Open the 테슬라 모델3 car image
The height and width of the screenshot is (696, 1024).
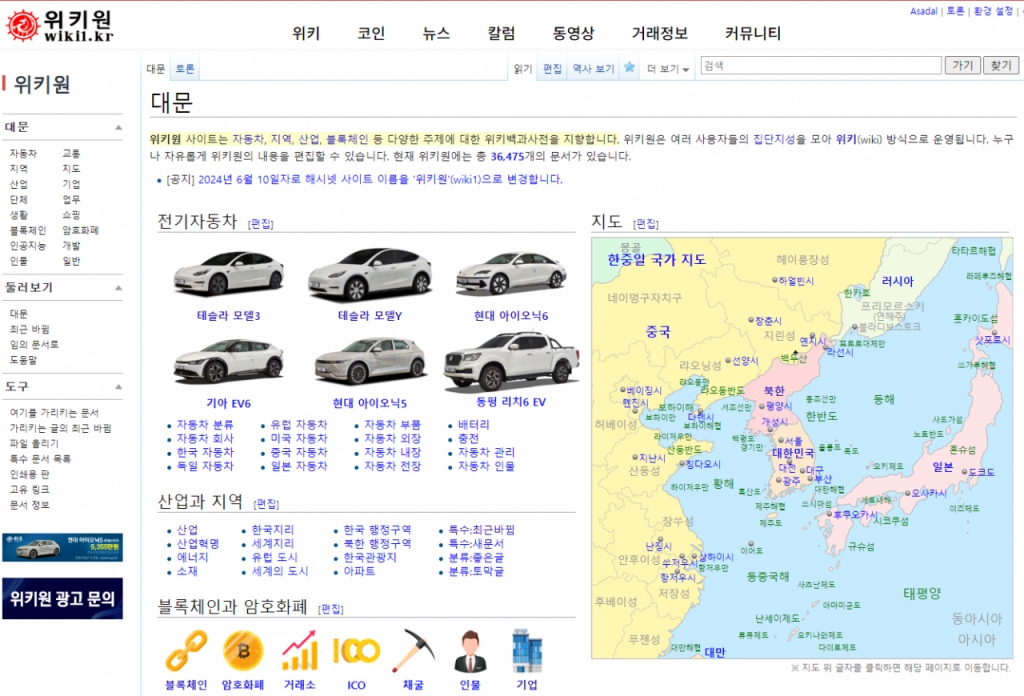(x=229, y=272)
